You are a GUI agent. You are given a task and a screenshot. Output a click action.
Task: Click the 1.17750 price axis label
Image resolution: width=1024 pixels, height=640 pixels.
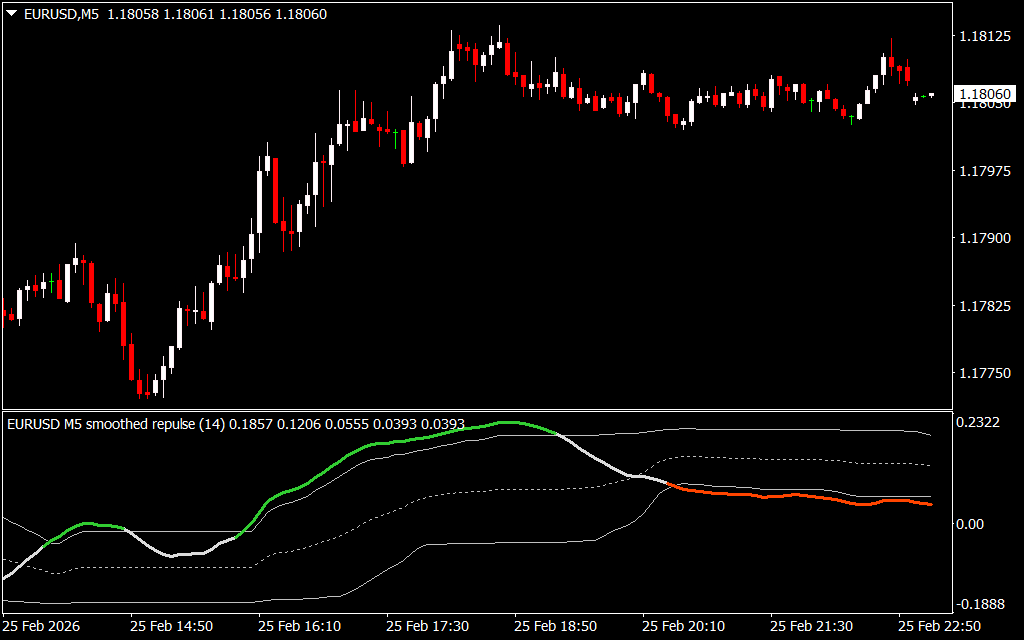coord(983,373)
